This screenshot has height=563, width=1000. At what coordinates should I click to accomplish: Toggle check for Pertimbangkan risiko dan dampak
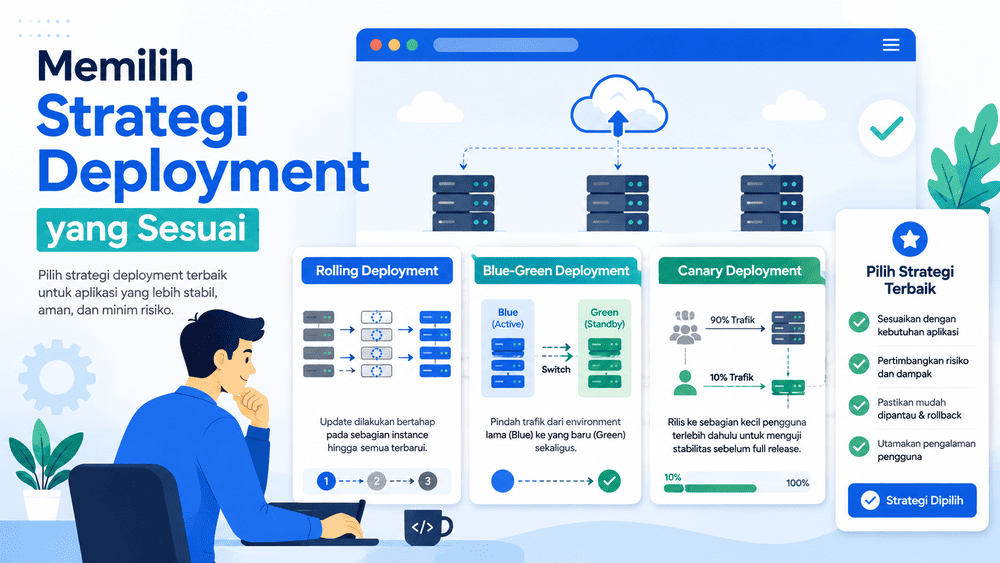tap(859, 363)
